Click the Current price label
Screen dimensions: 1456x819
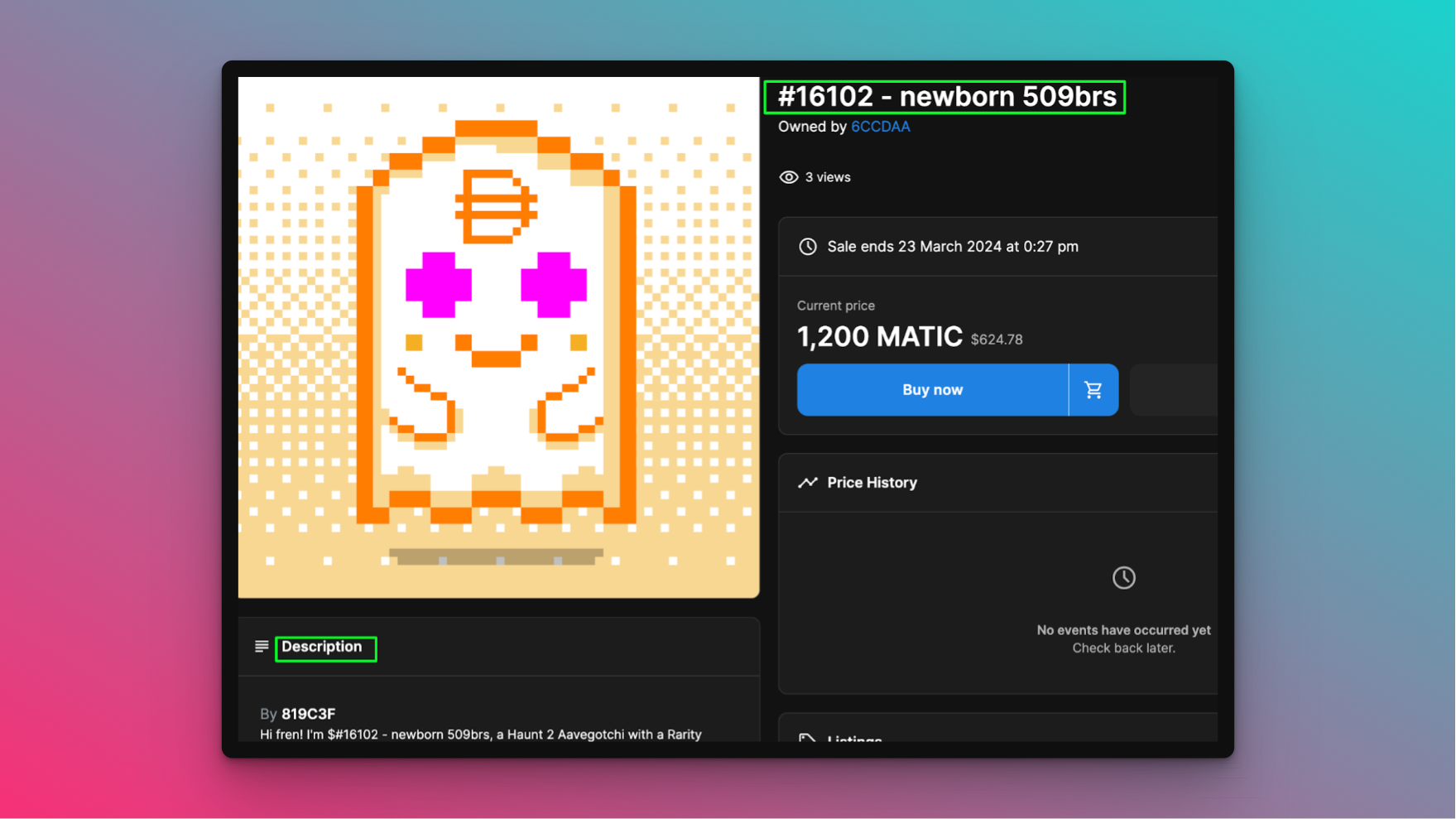836,306
